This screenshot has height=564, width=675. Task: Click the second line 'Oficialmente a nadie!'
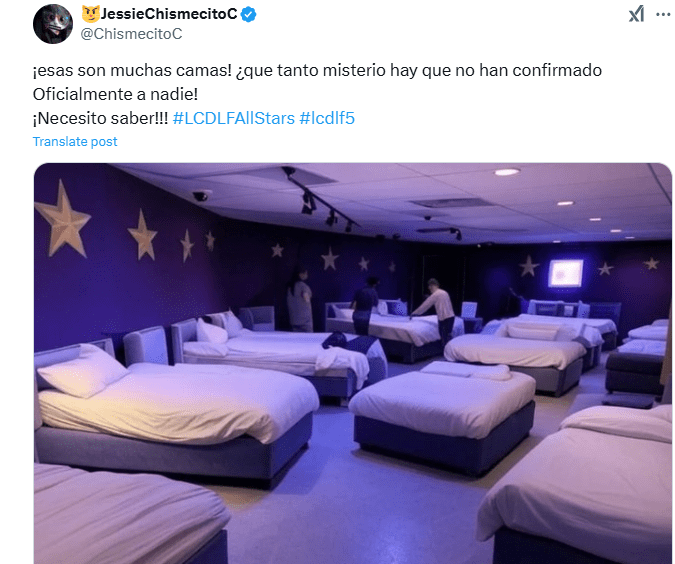115,94
